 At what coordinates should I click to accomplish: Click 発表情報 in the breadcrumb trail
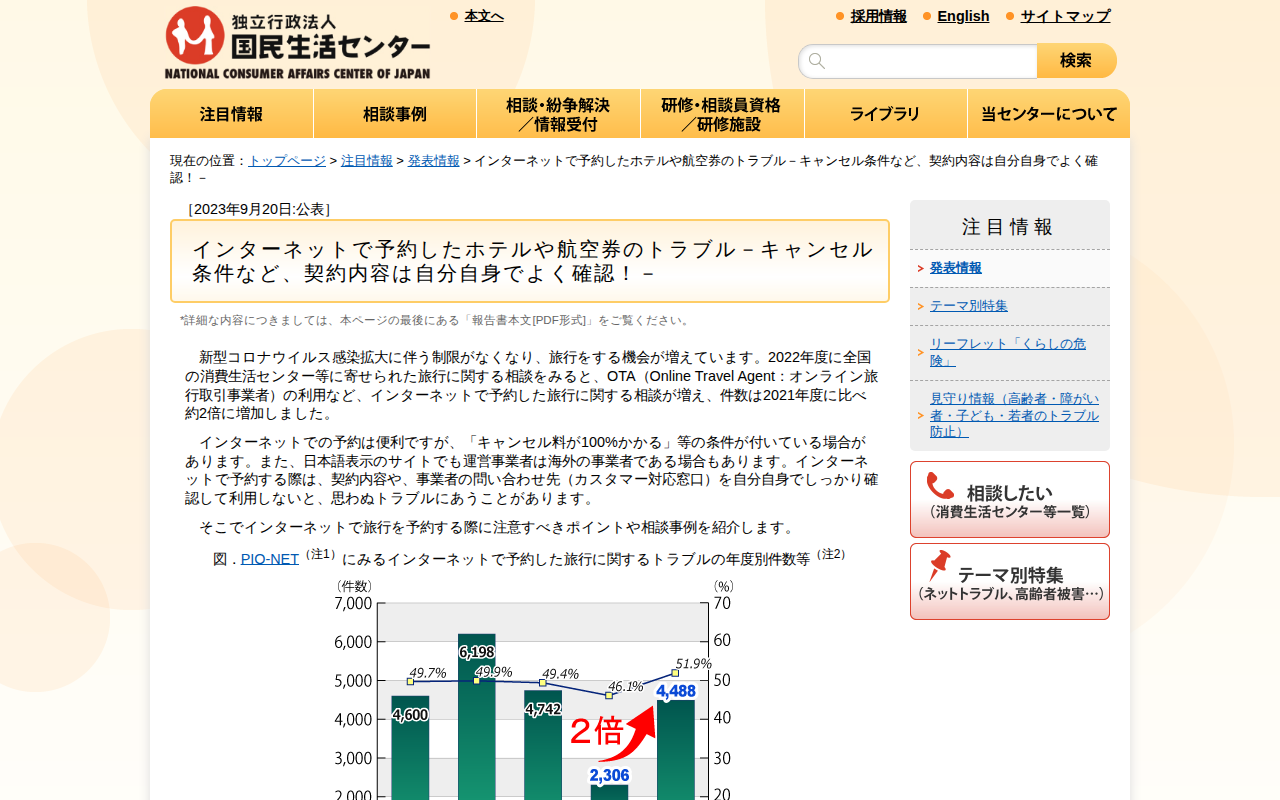click(x=434, y=160)
